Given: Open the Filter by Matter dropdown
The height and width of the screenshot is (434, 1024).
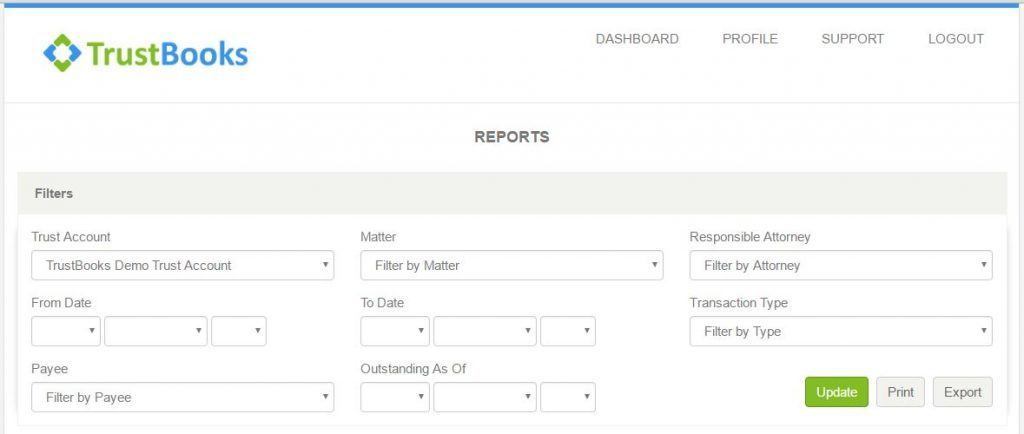Looking at the screenshot, I should (x=511, y=266).
